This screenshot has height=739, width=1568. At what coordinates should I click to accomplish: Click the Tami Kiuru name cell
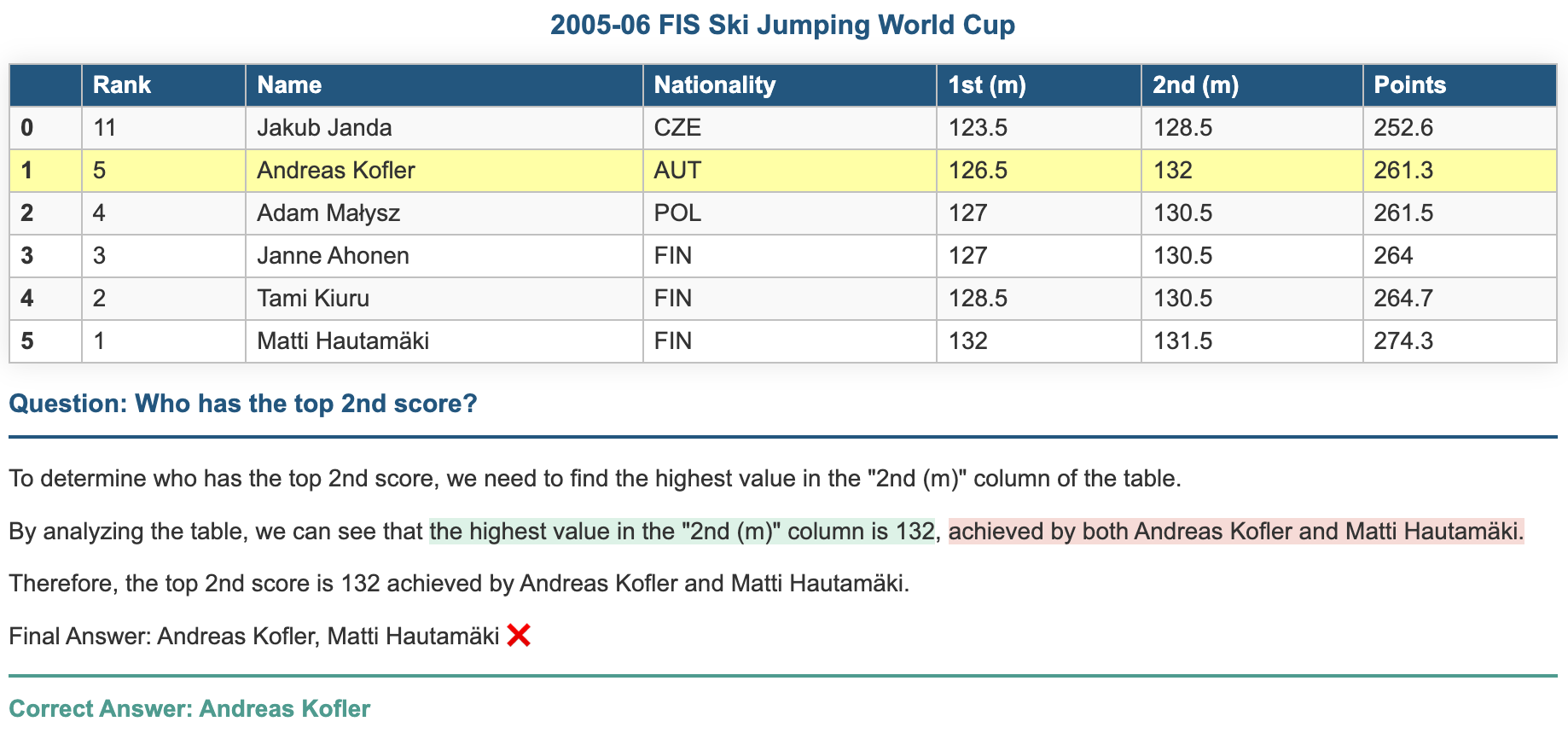point(444,299)
